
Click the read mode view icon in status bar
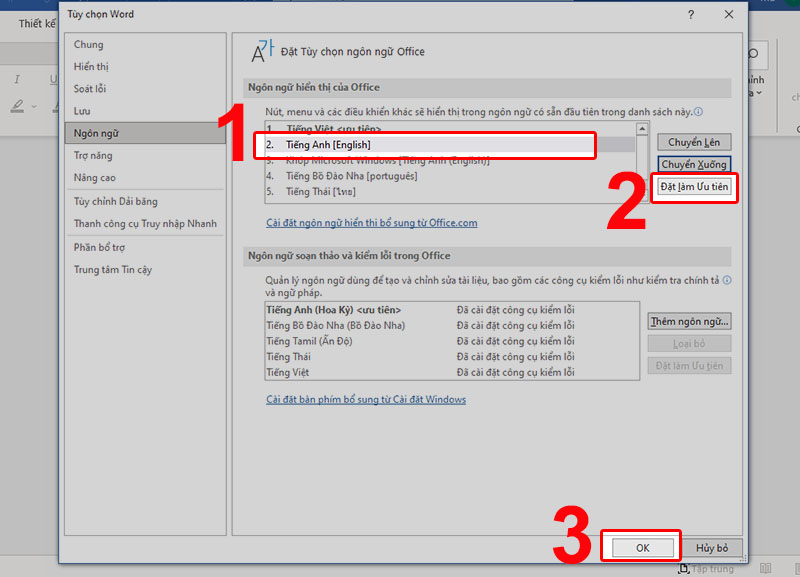(765, 568)
